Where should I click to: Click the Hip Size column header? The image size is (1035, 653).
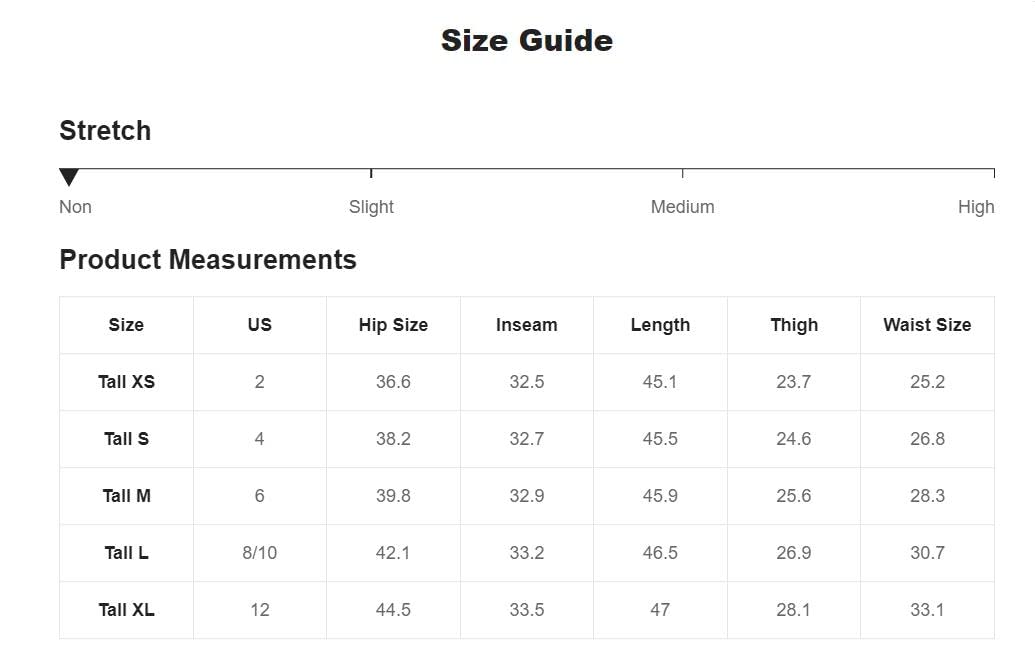393,325
